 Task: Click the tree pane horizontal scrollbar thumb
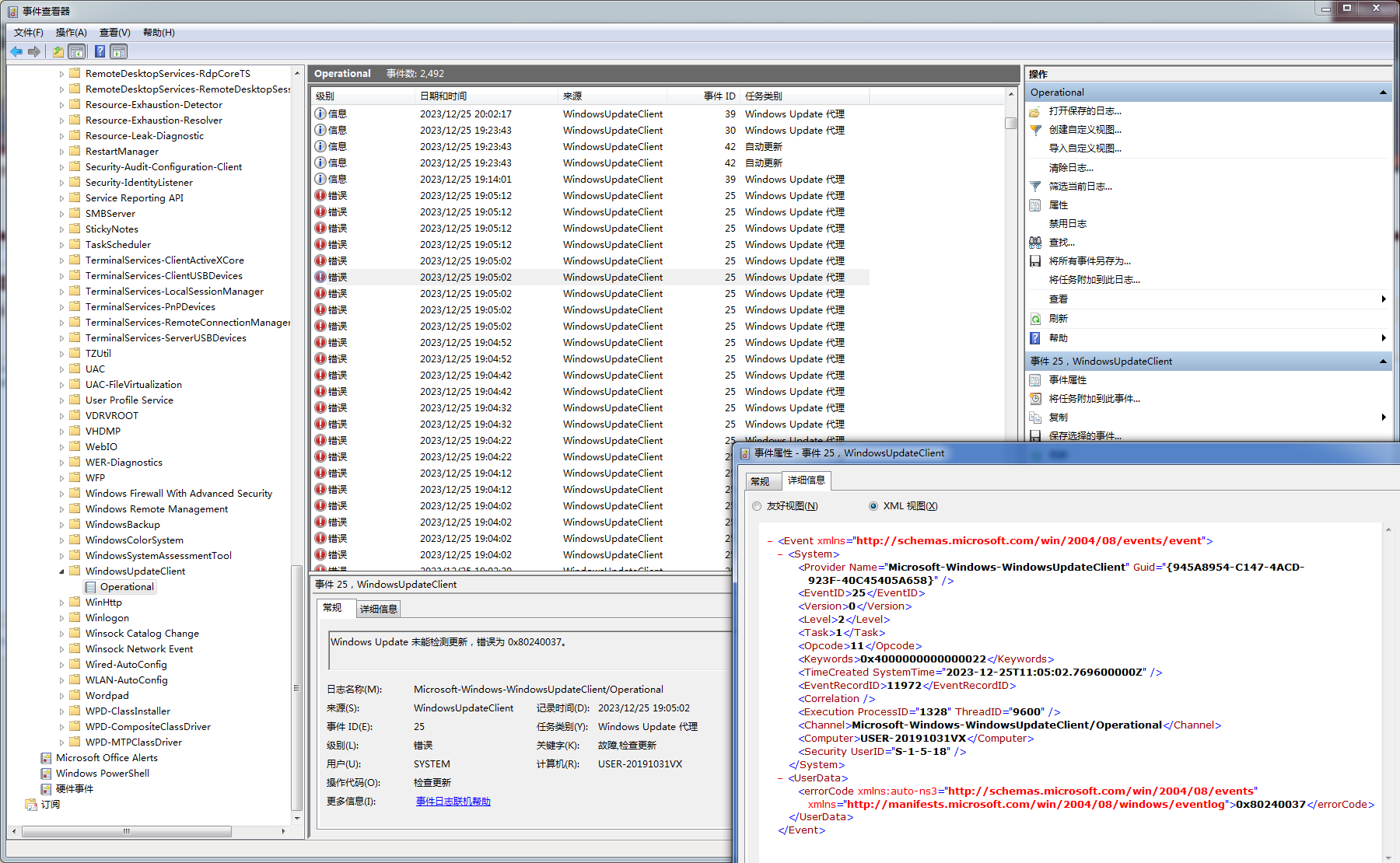pyautogui.click(x=126, y=831)
